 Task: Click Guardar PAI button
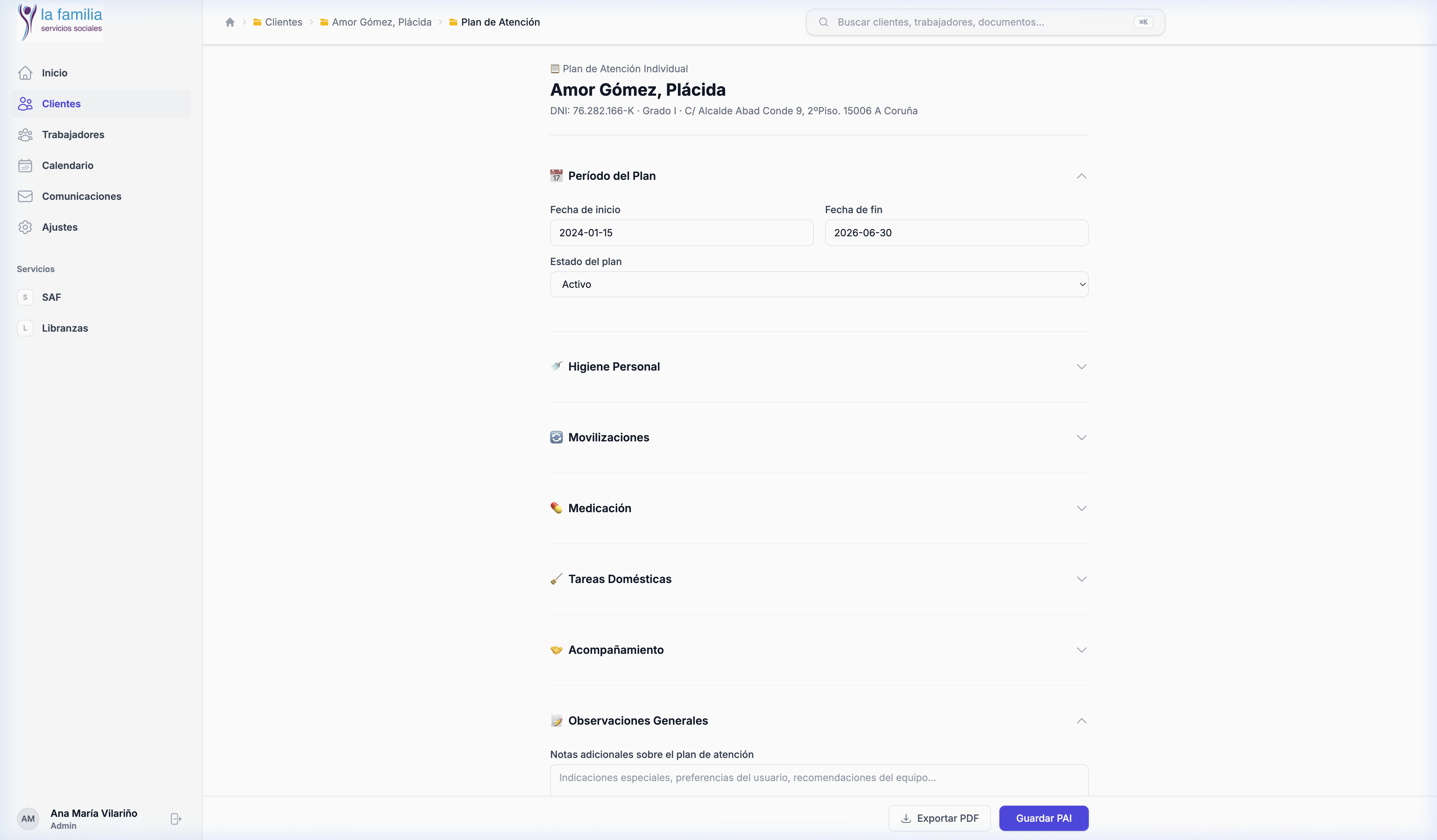[x=1043, y=818]
